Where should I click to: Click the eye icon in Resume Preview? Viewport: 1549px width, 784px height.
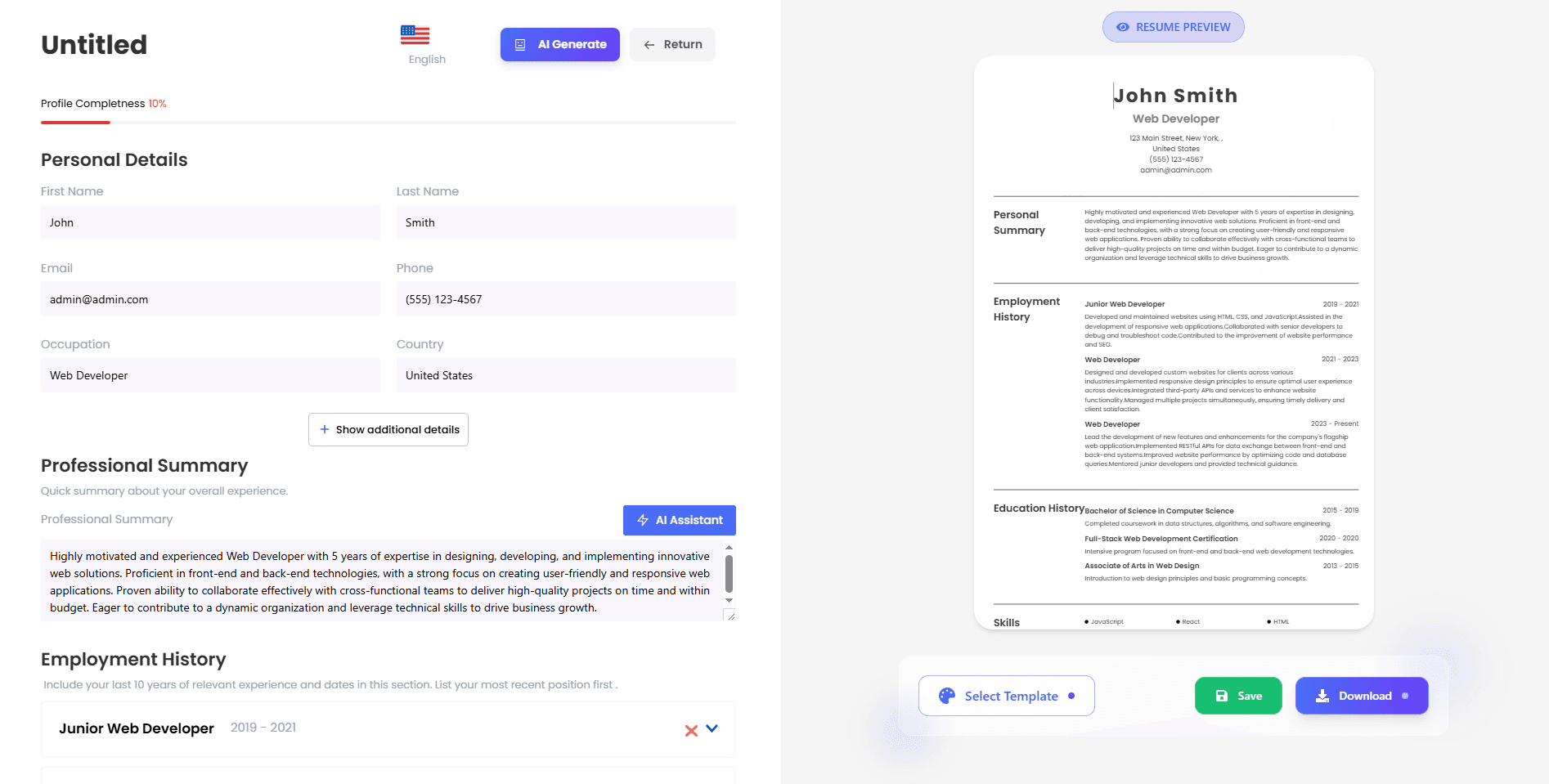pos(1121,27)
